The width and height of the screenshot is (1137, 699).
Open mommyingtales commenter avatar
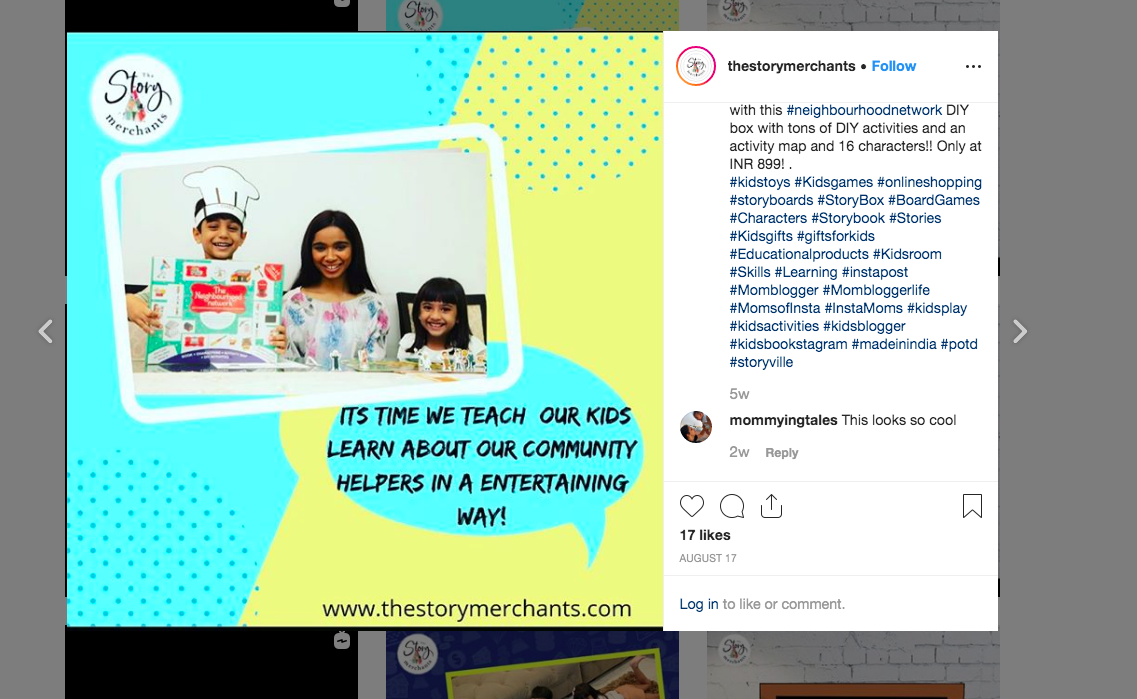[x=695, y=426]
